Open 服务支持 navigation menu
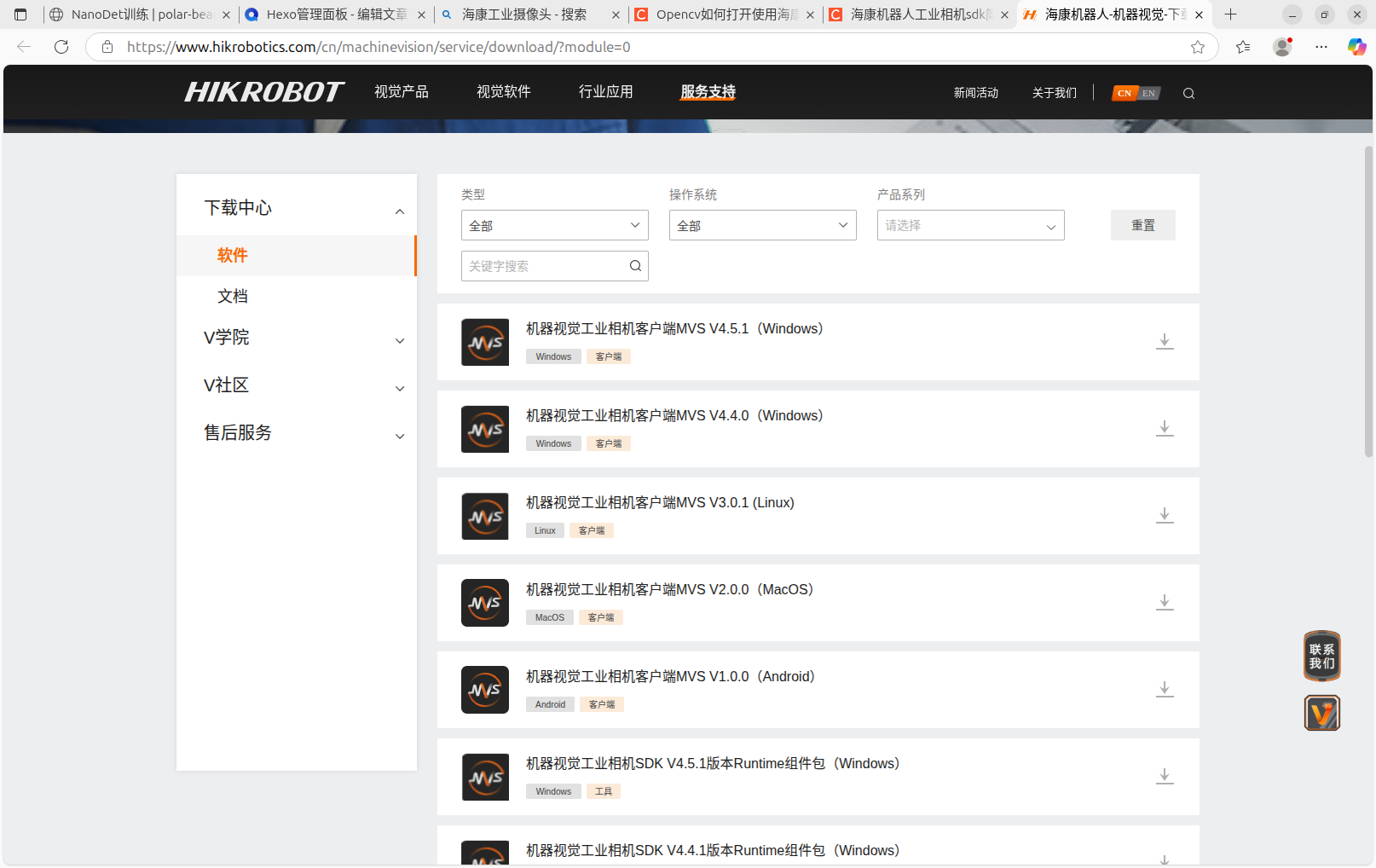This screenshot has width=1376, height=868. (708, 91)
